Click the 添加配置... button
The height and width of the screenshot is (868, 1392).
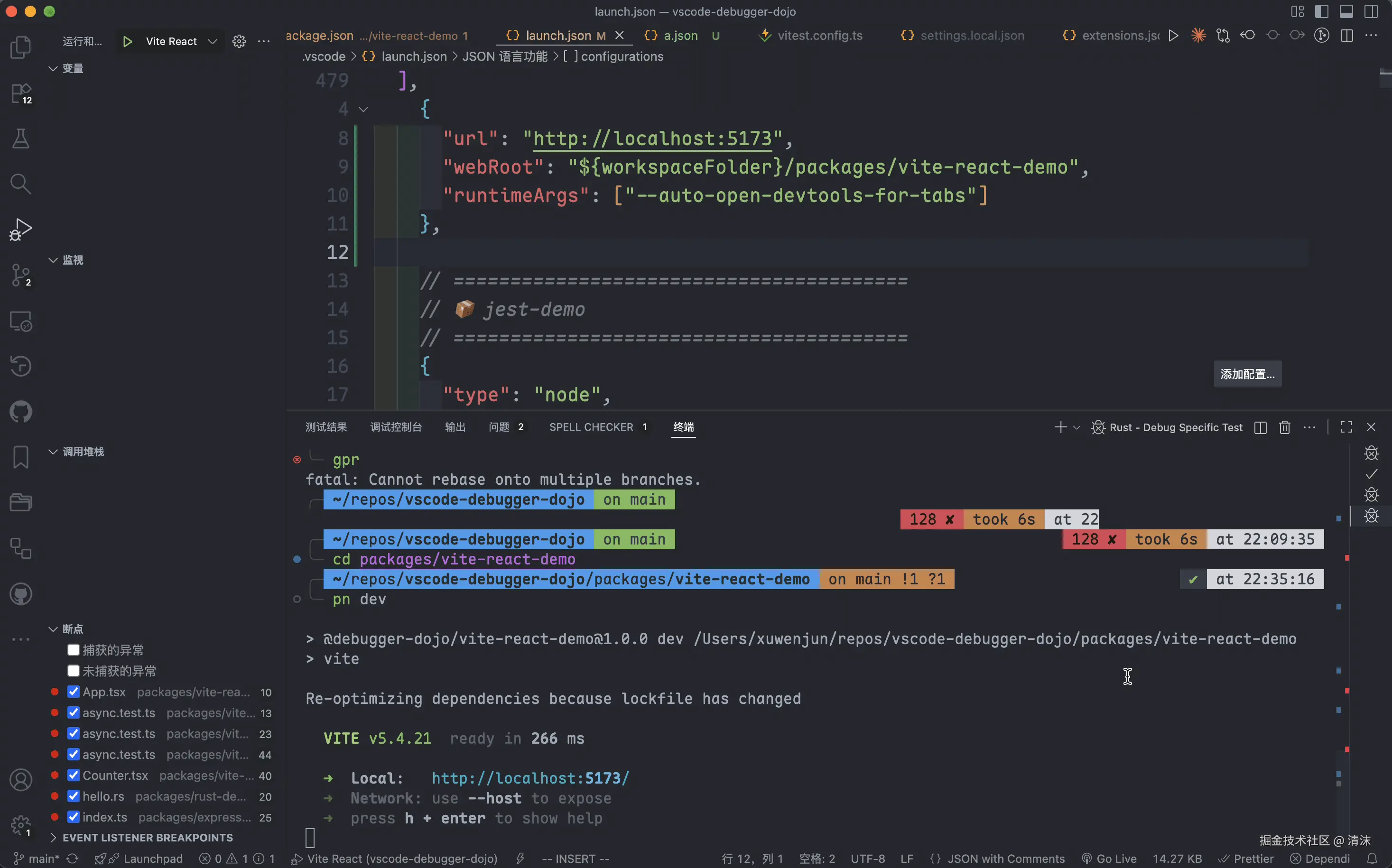[x=1247, y=374]
